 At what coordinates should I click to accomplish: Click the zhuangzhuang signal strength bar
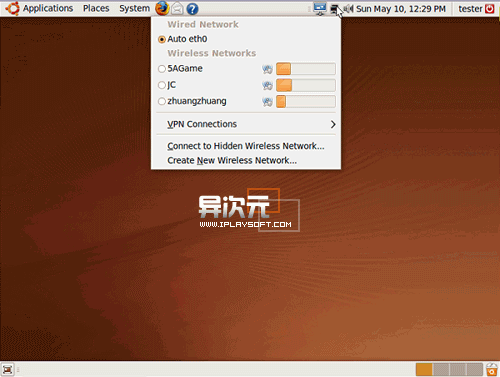(306, 101)
